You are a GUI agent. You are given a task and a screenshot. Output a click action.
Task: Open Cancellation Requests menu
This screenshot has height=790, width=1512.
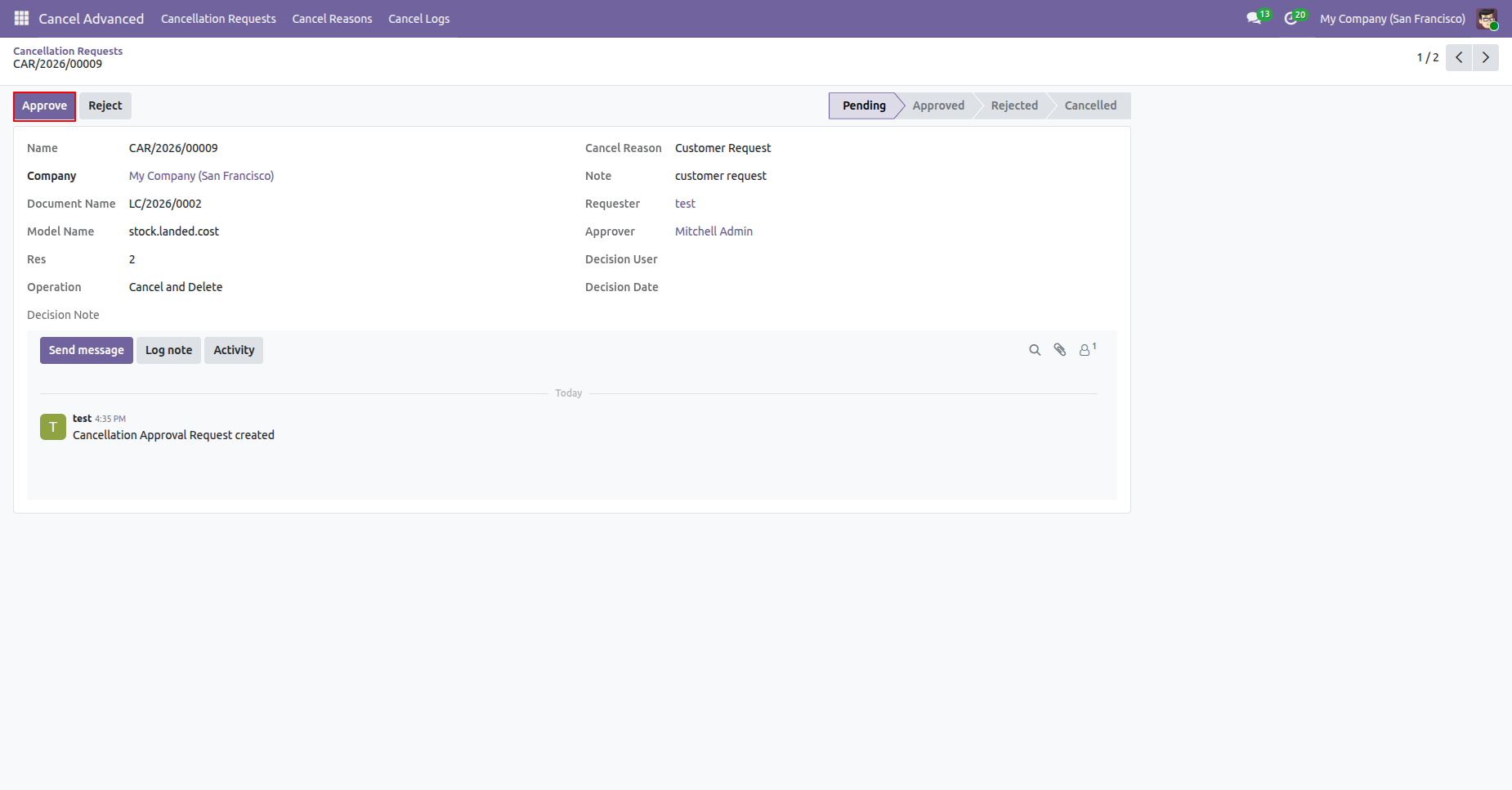pos(218,19)
